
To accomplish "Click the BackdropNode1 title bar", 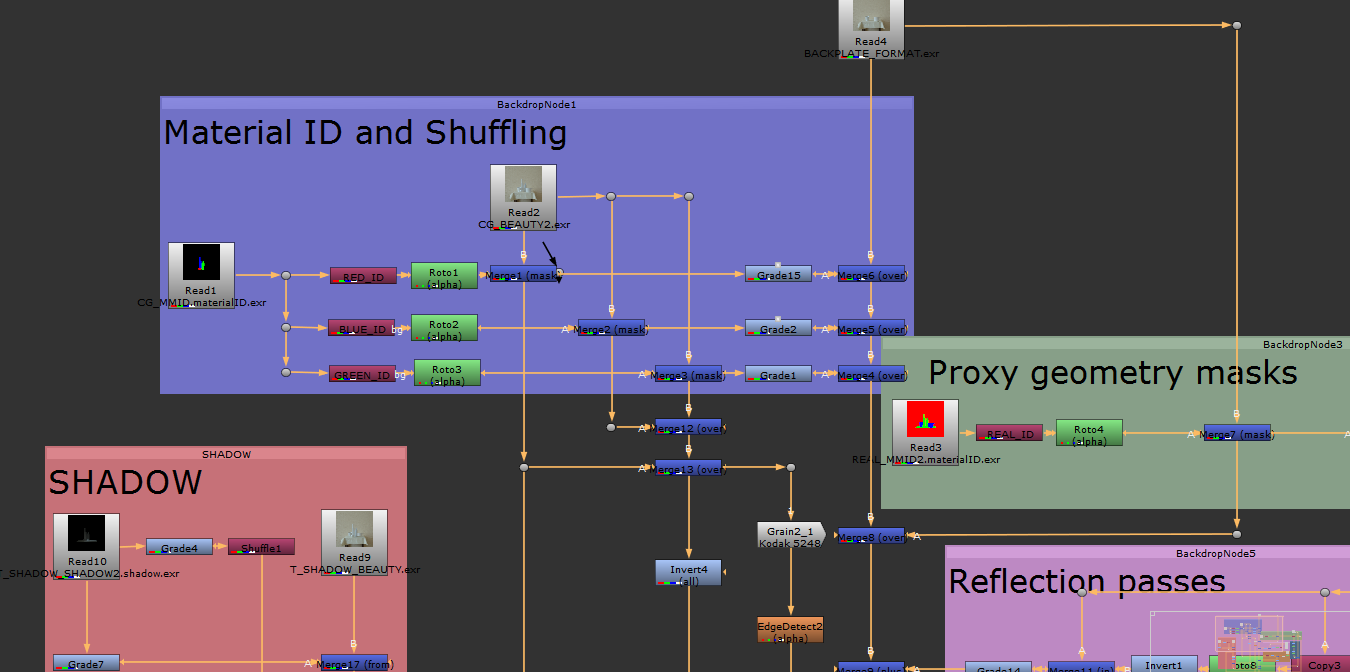I will click(x=536, y=104).
